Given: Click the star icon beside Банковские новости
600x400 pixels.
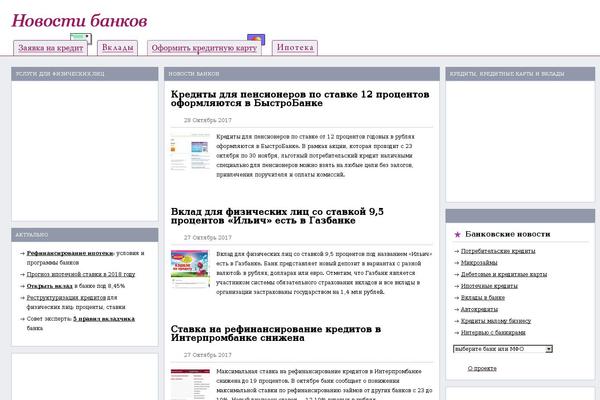Looking at the screenshot, I should 457,235.
